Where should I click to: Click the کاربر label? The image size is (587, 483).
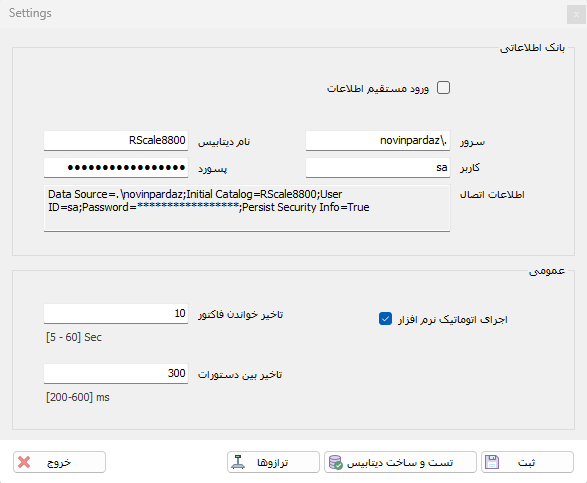(x=470, y=167)
